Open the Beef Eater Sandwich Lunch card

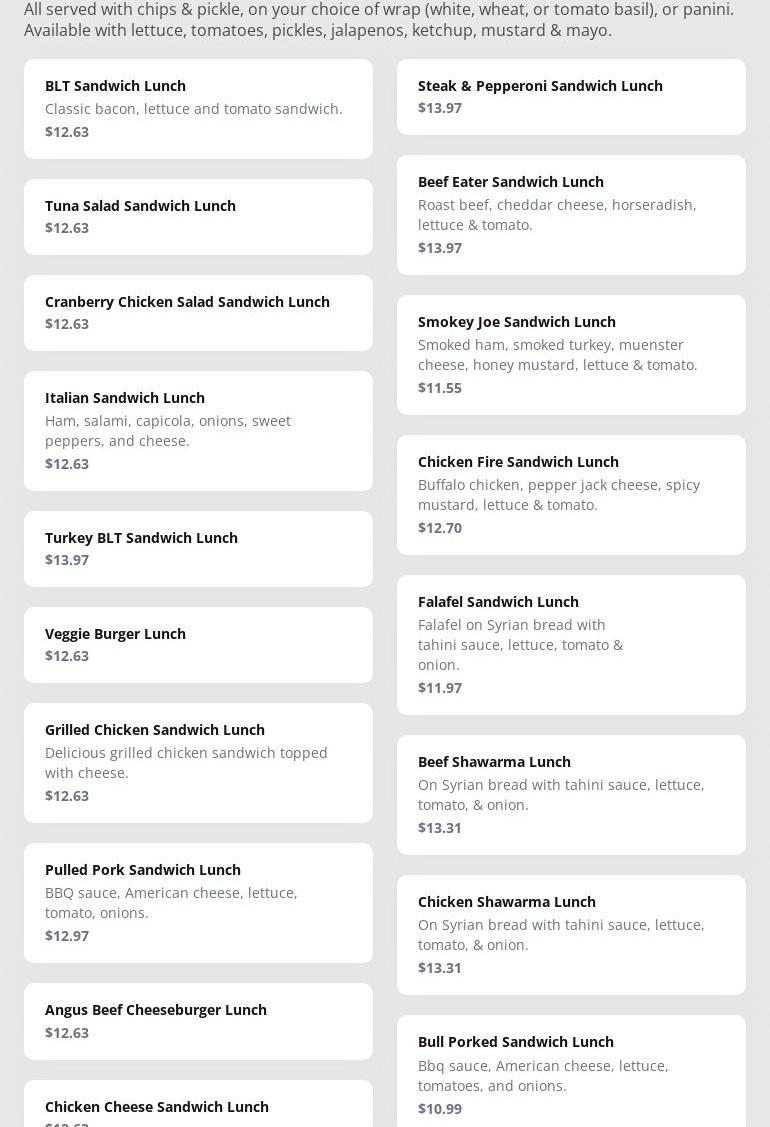click(x=571, y=214)
